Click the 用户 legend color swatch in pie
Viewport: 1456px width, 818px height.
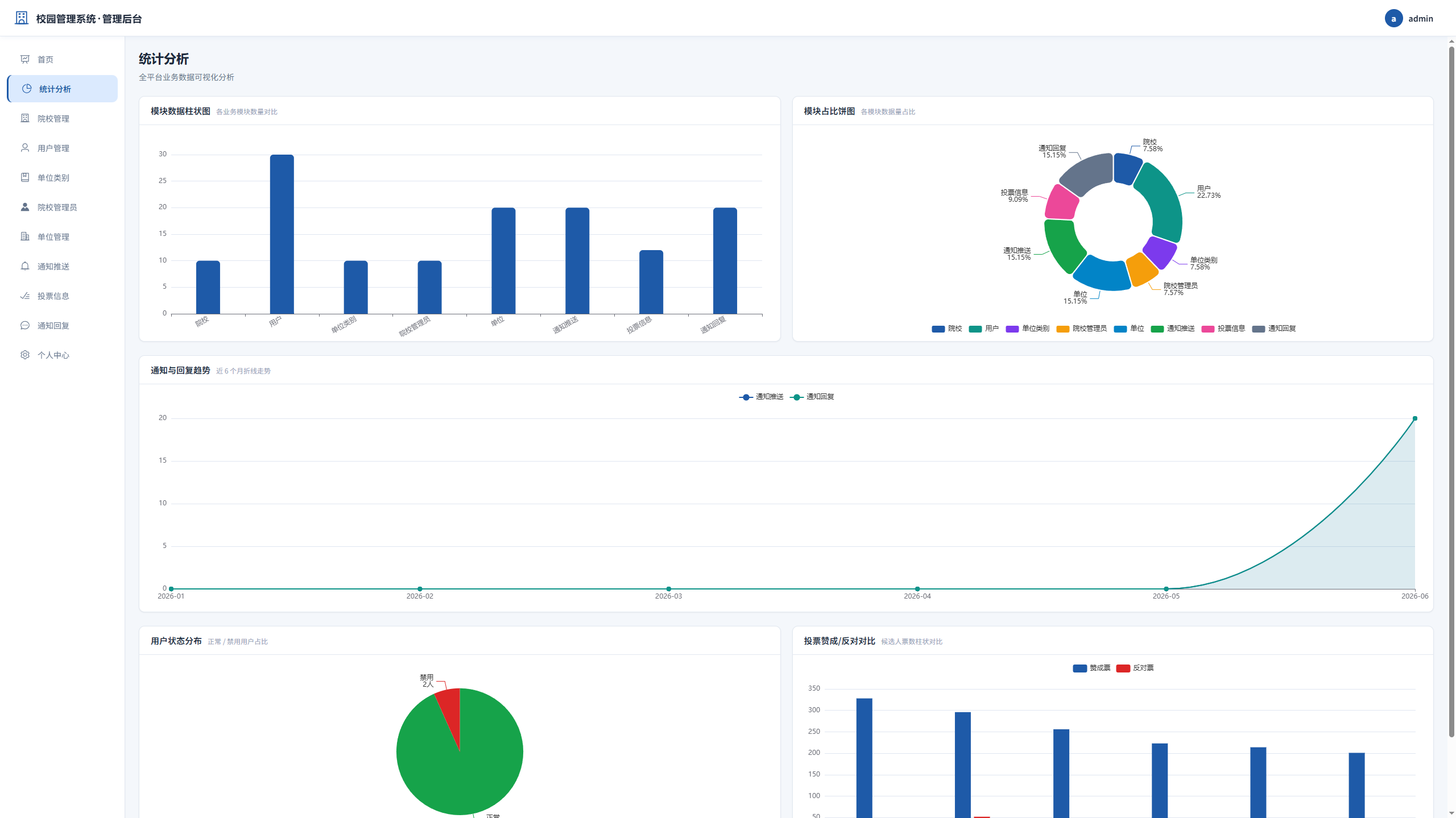(x=975, y=329)
